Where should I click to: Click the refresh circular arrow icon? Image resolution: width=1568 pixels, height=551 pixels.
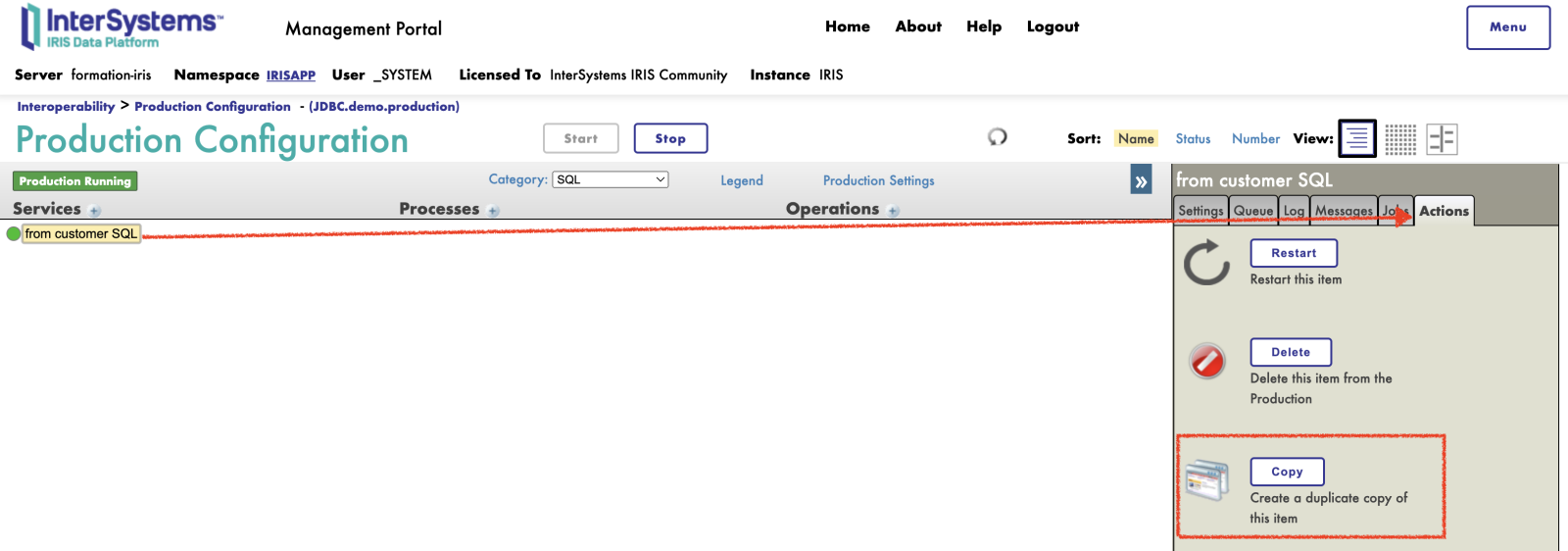(998, 137)
